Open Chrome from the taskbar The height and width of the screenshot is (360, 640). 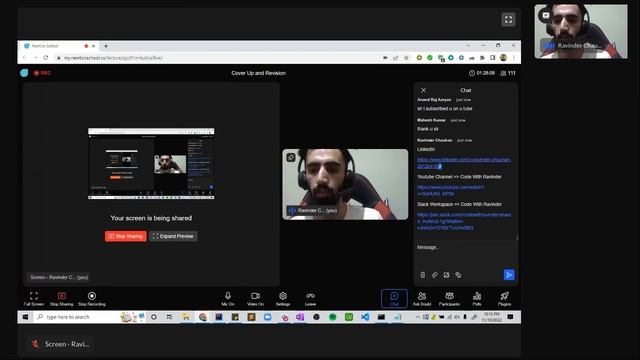tap(203, 317)
